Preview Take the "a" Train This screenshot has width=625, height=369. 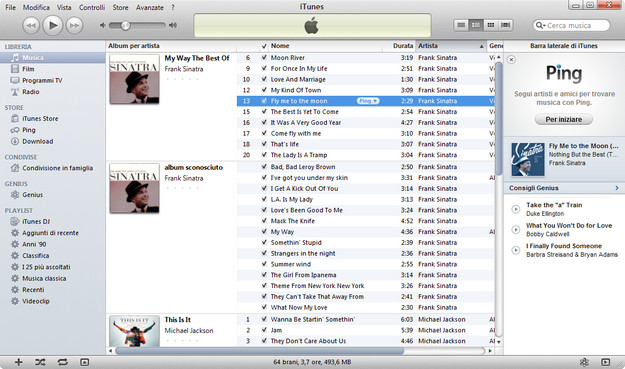515,209
